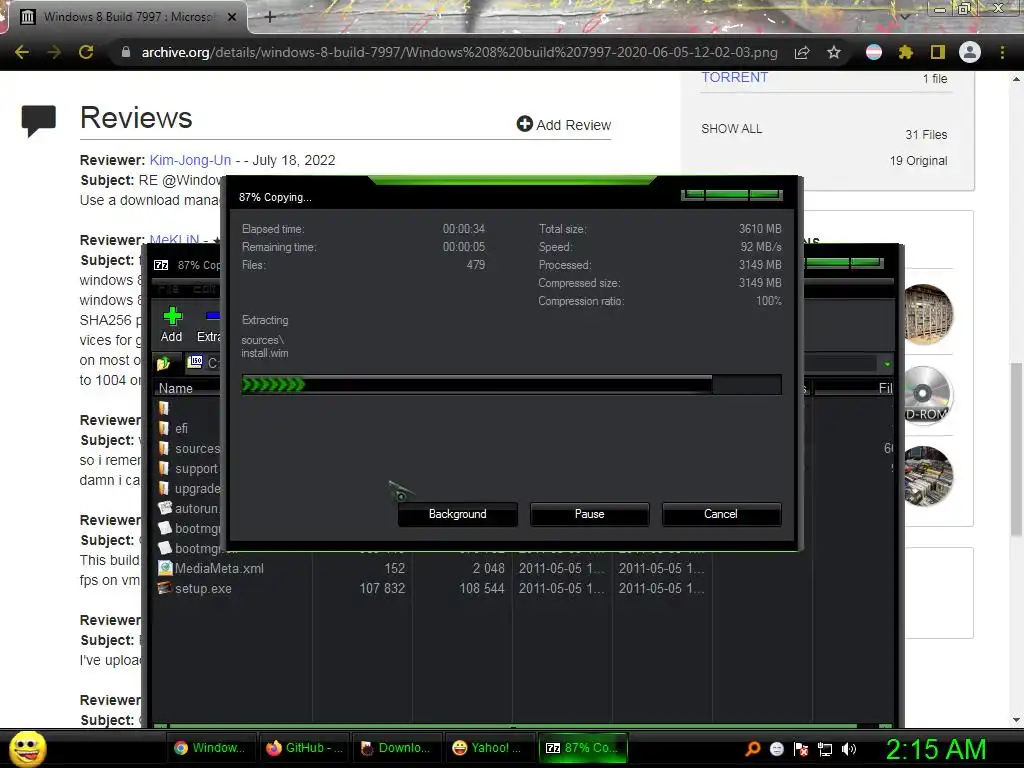Viewport: 1024px width, 768px height.
Task: Click the CD-ROM thumbnail on archive page
Action: click(x=927, y=395)
